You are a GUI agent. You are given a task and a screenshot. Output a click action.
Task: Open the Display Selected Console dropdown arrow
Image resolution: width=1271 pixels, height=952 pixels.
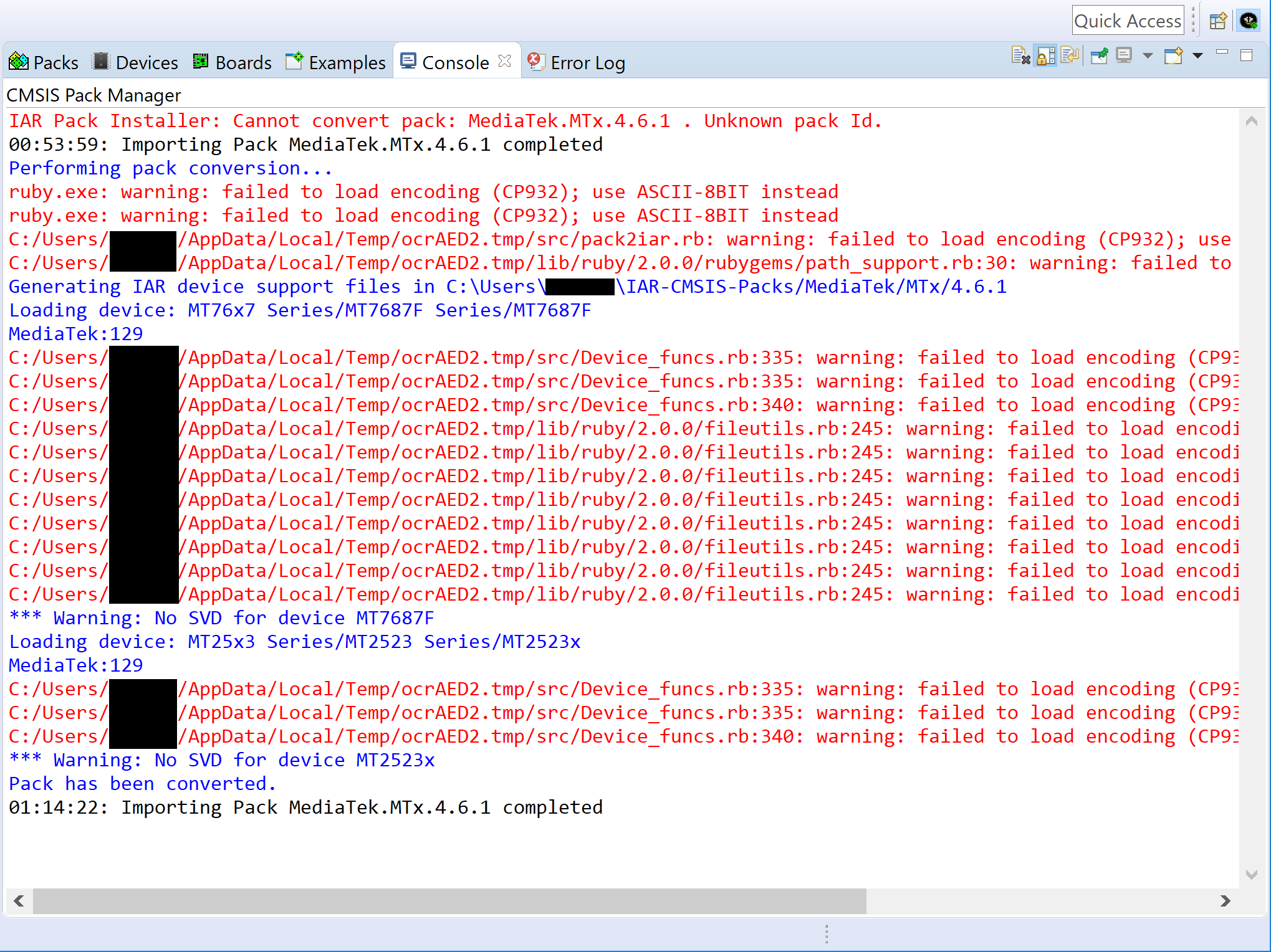click(1148, 55)
